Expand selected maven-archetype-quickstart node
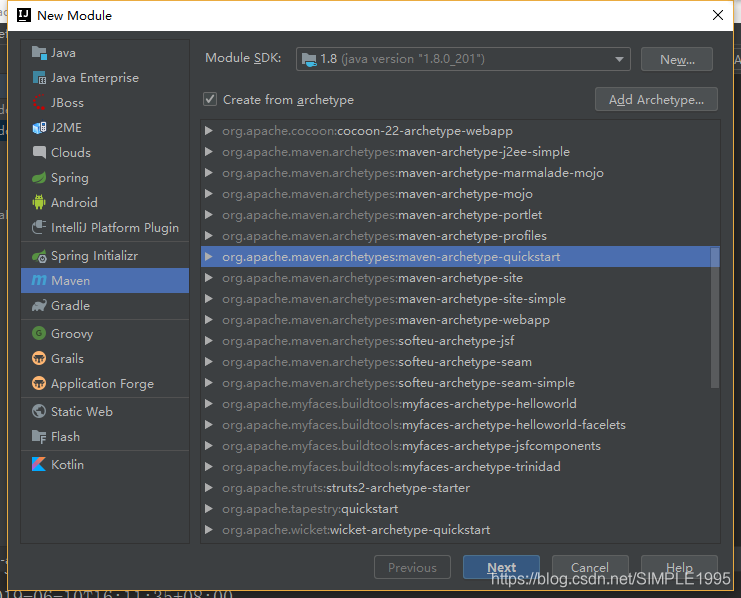Viewport: 741px width, 598px height. tap(208, 257)
